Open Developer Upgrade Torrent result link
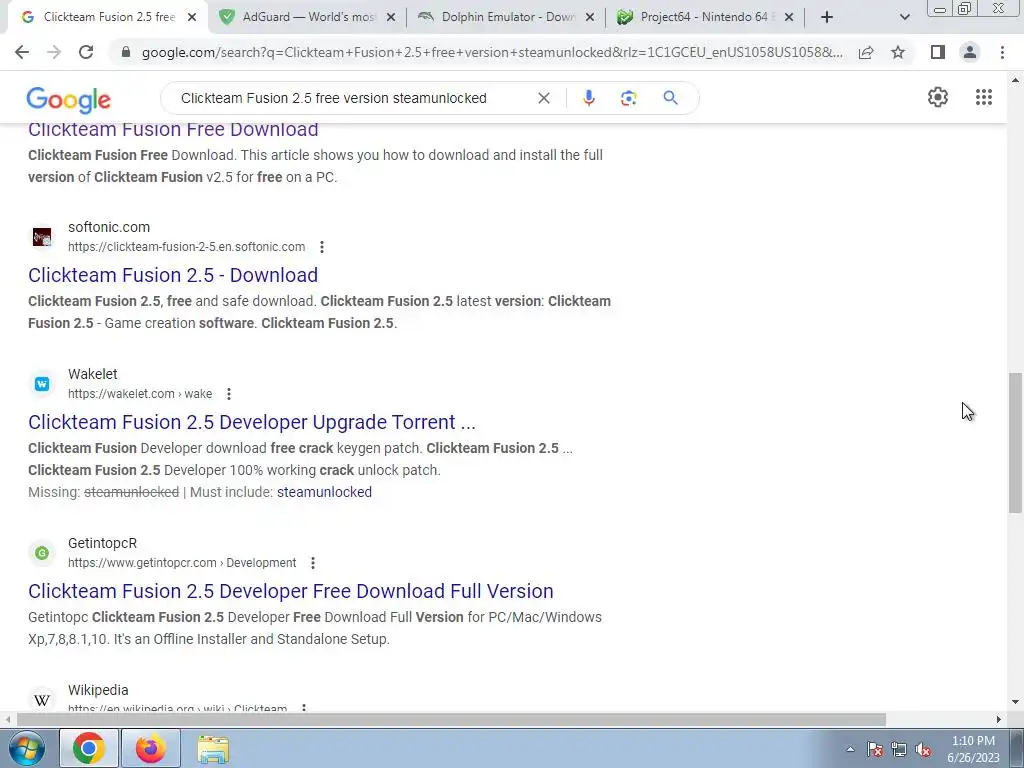 pyautogui.click(x=252, y=422)
